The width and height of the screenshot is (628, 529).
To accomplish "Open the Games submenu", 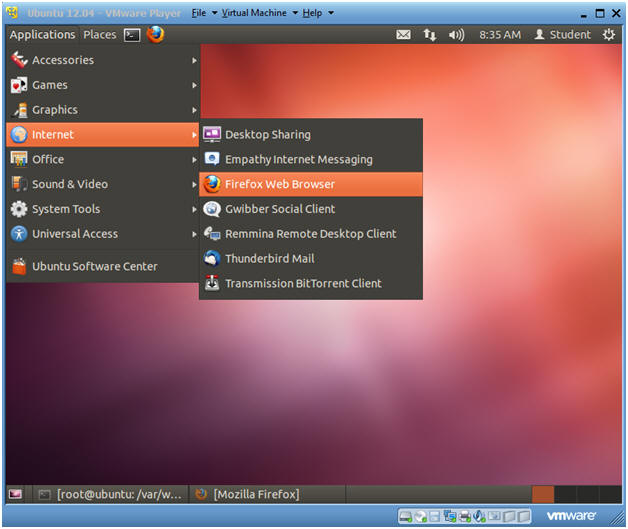I will coord(103,85).
